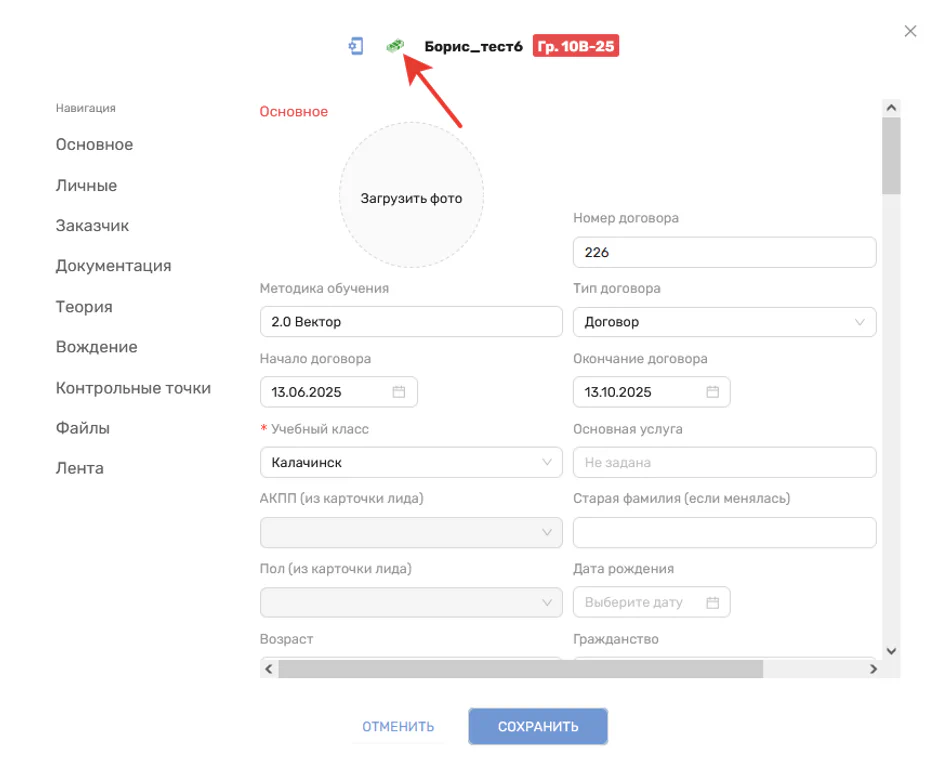Screen dimensions: 941x776
Task: Open the Пол dropdown list
Action: (546, 603)
